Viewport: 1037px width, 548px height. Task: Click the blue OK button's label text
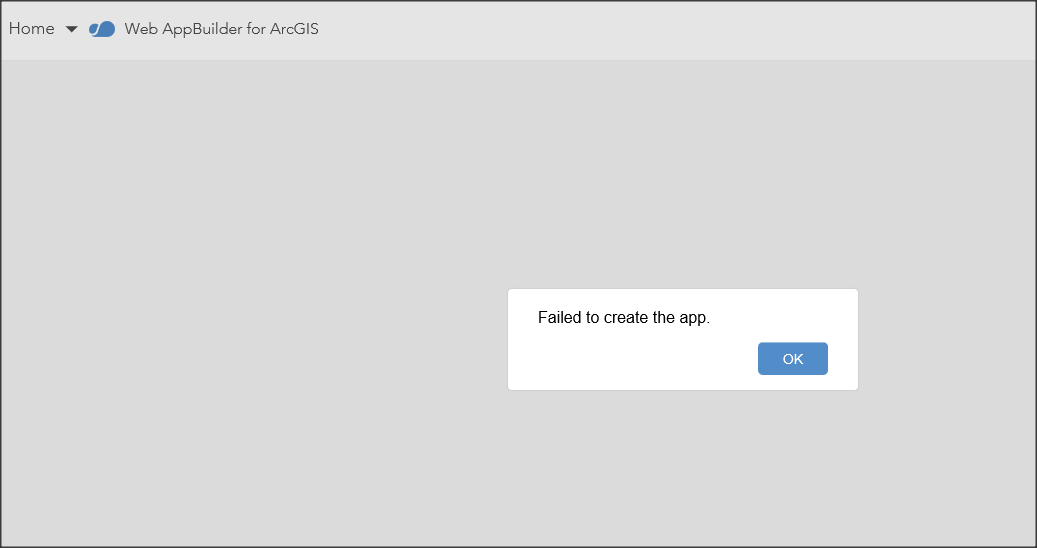tap(792, 359)
